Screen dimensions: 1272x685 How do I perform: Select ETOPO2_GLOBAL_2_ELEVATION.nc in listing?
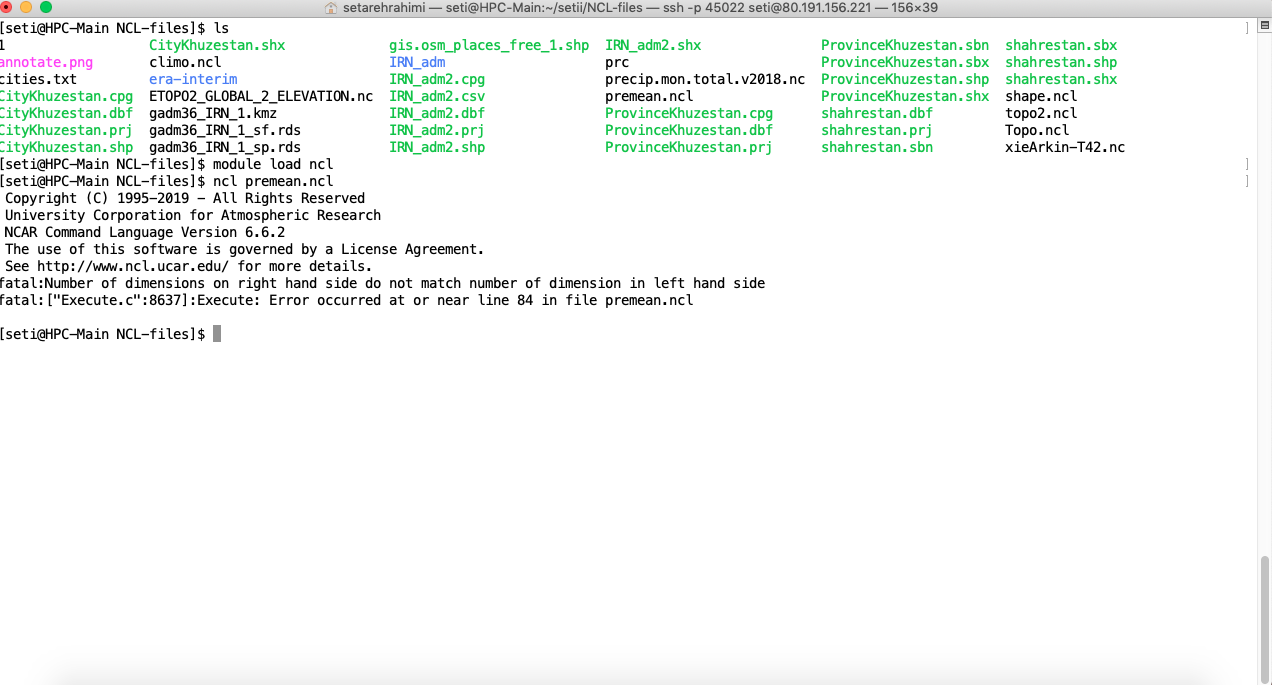[x=261, y=96]
